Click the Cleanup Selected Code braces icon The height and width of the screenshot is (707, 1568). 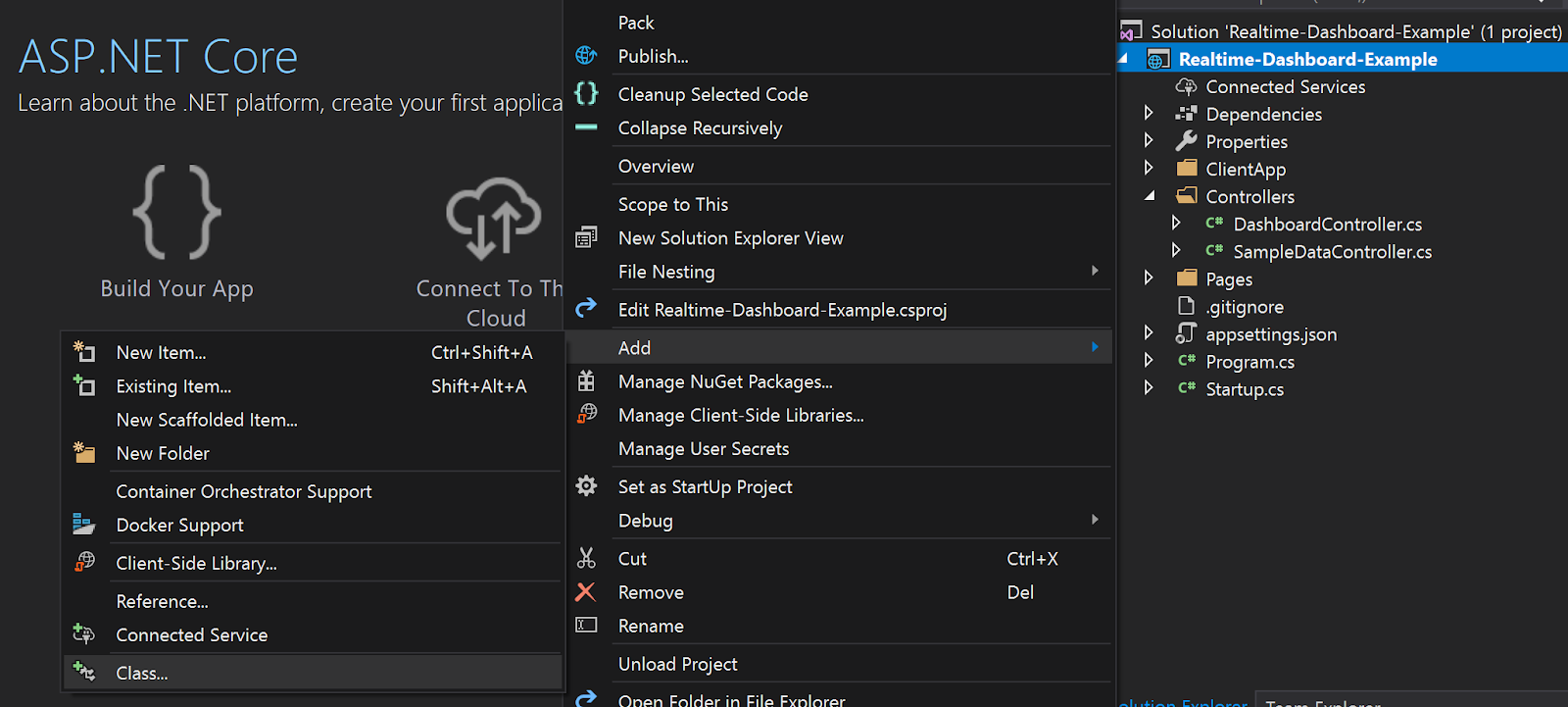586,93
